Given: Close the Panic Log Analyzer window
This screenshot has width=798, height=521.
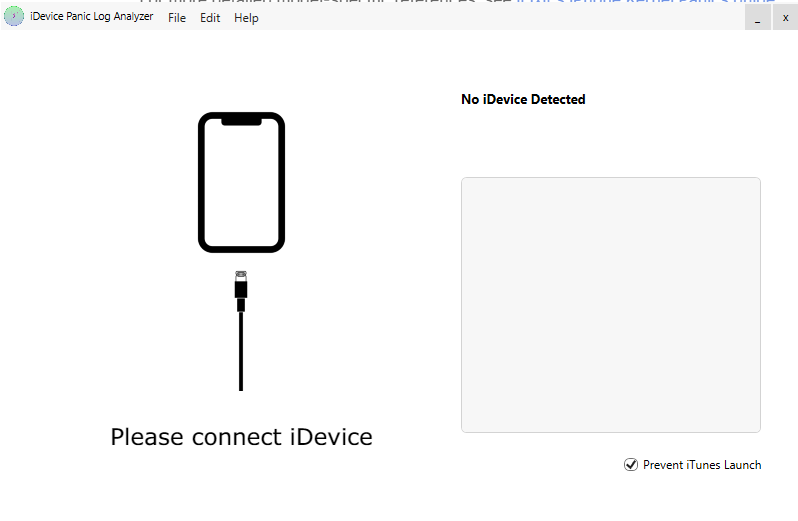Looking at the screenshot, I should click(x=785, y=18).
